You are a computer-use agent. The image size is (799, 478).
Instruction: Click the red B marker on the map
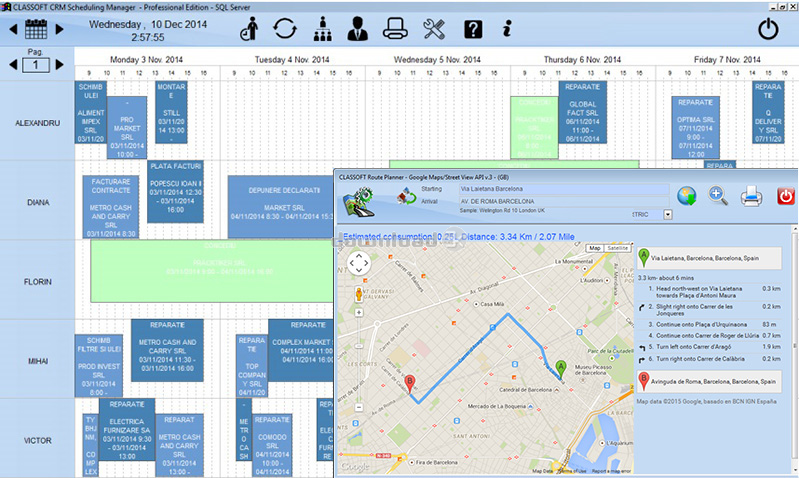click(x=409, y=383)
